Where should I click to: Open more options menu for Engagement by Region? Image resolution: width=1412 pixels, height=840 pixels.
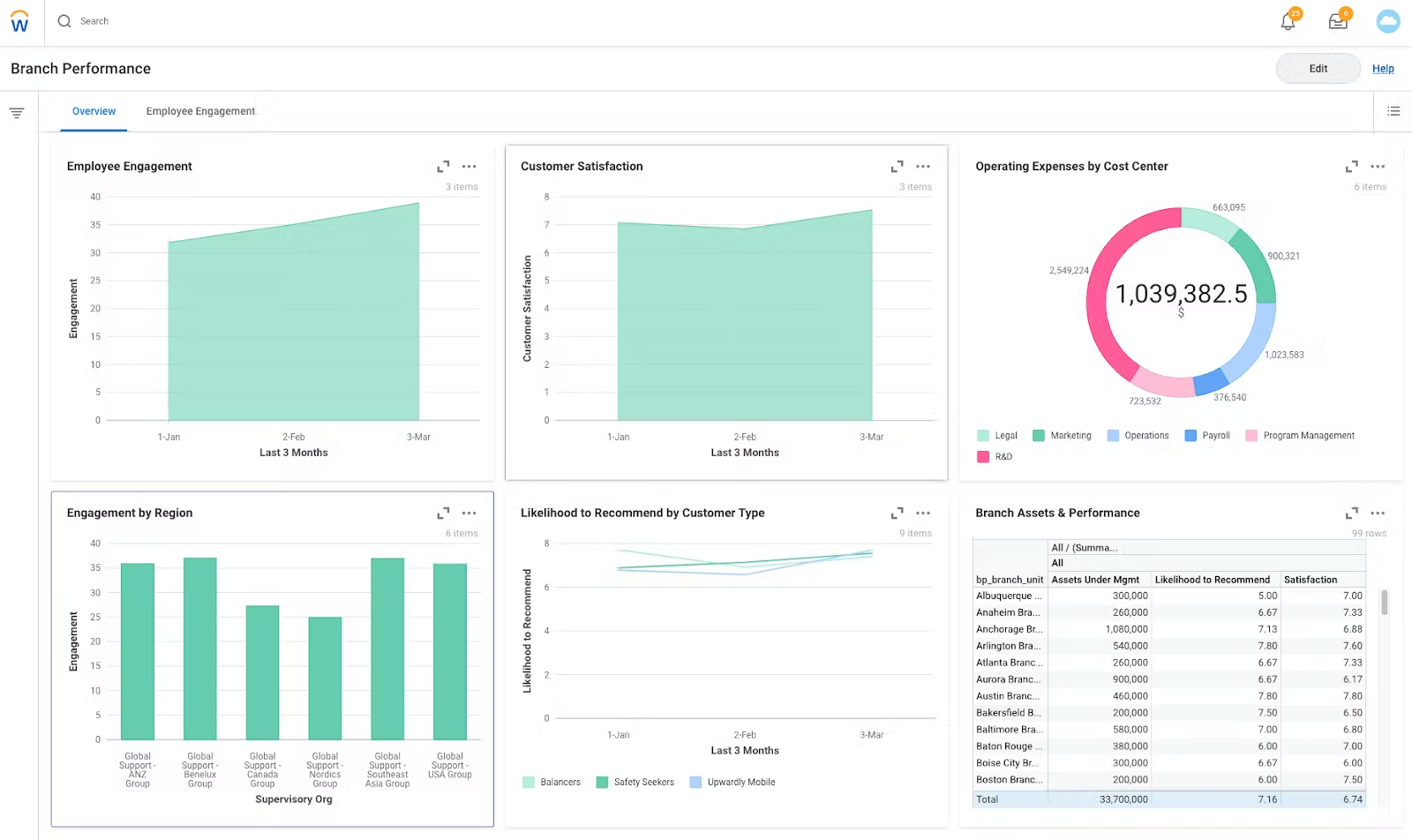[x=469, y=514]
